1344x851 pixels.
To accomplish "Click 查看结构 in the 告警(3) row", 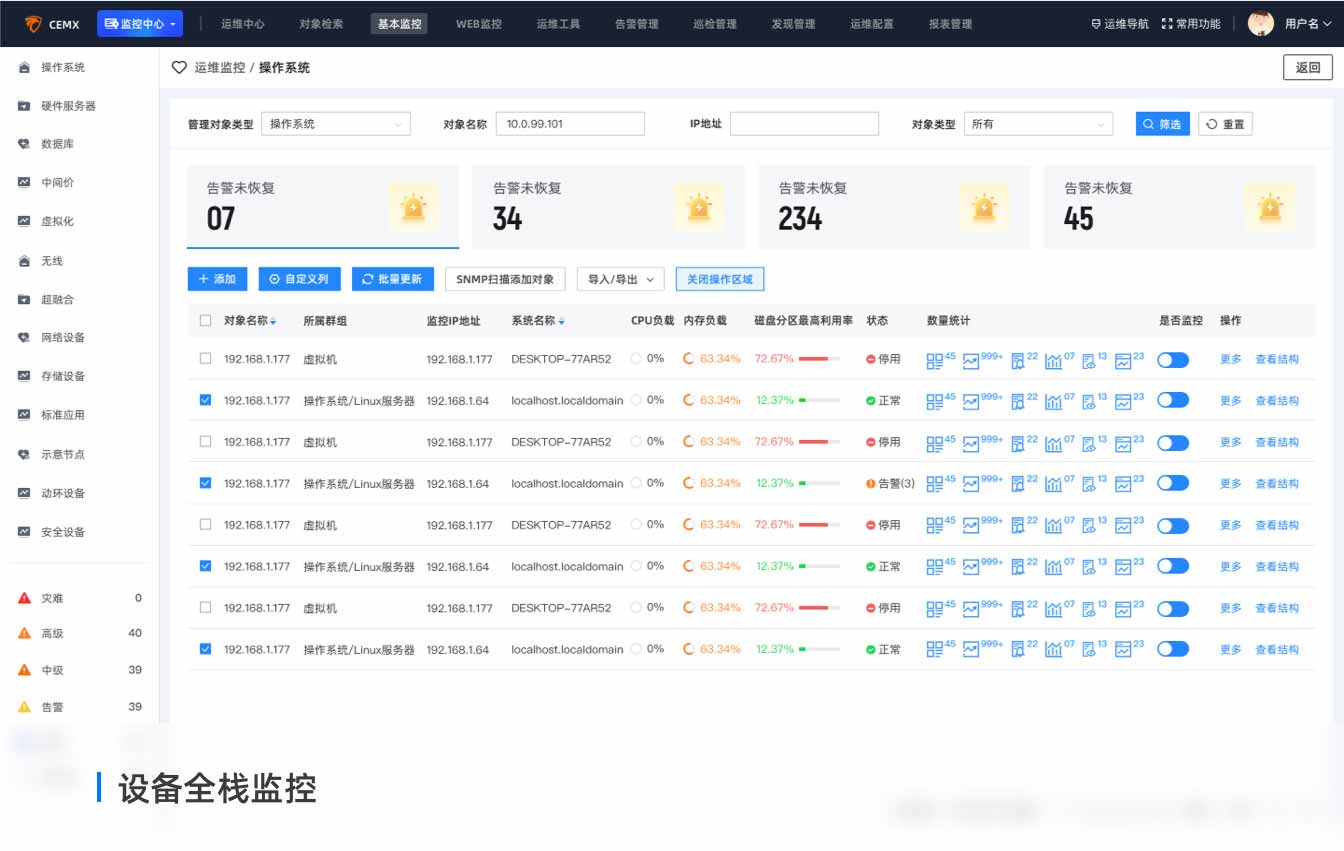I will click(x=1277, y=484).
